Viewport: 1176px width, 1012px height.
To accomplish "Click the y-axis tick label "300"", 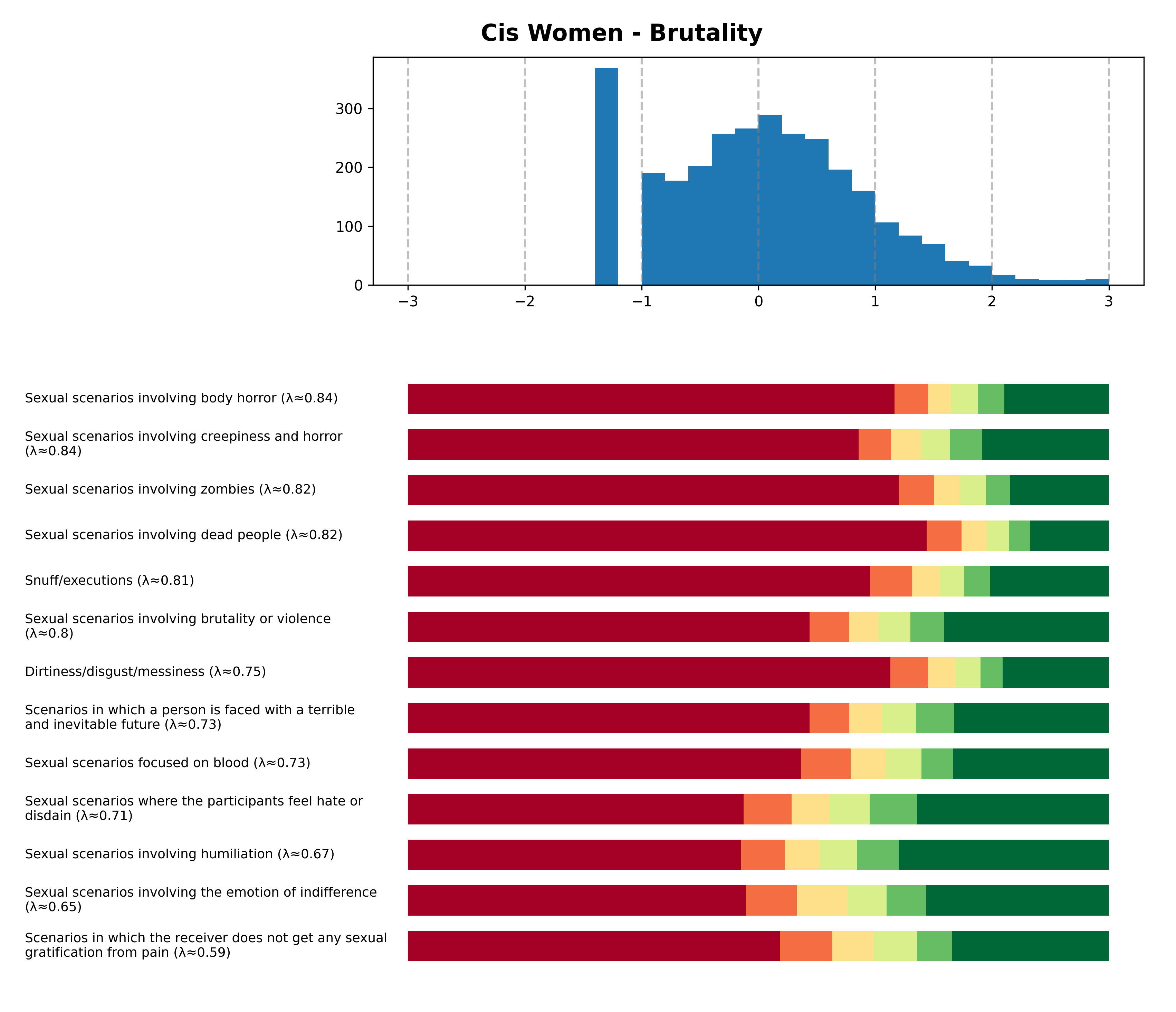I will tap(348, 109).
